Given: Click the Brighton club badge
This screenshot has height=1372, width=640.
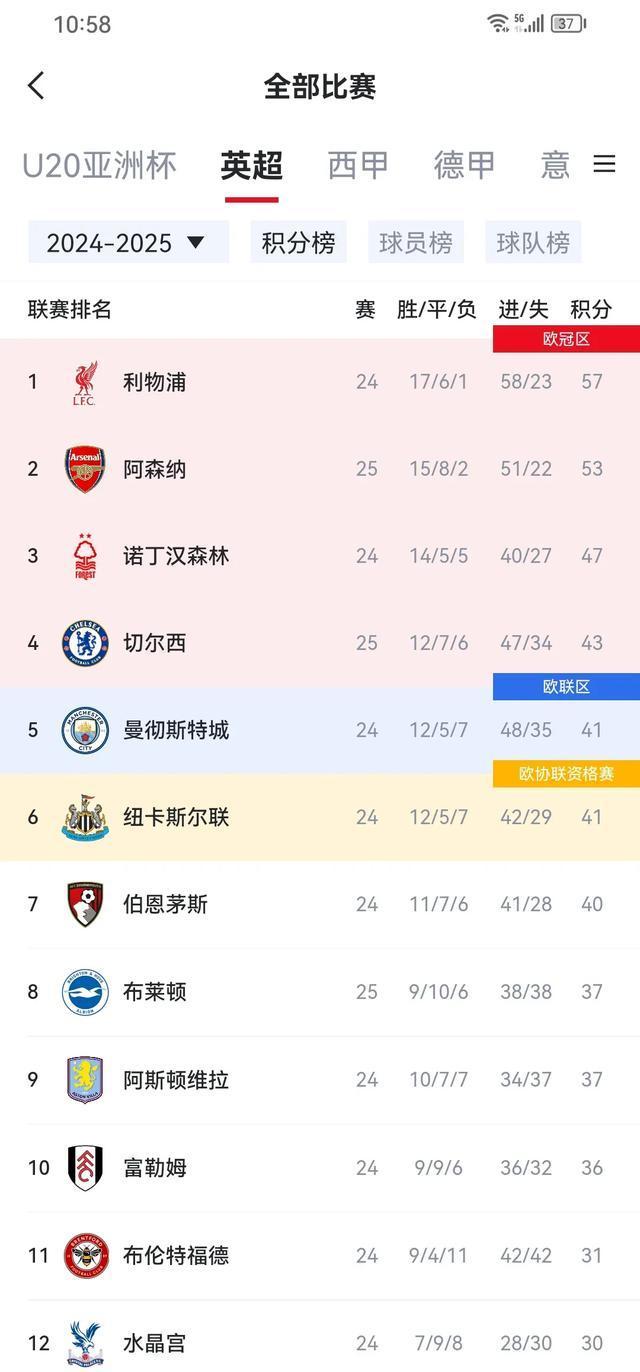Looking at the screenshot, I should coord(85,991).
